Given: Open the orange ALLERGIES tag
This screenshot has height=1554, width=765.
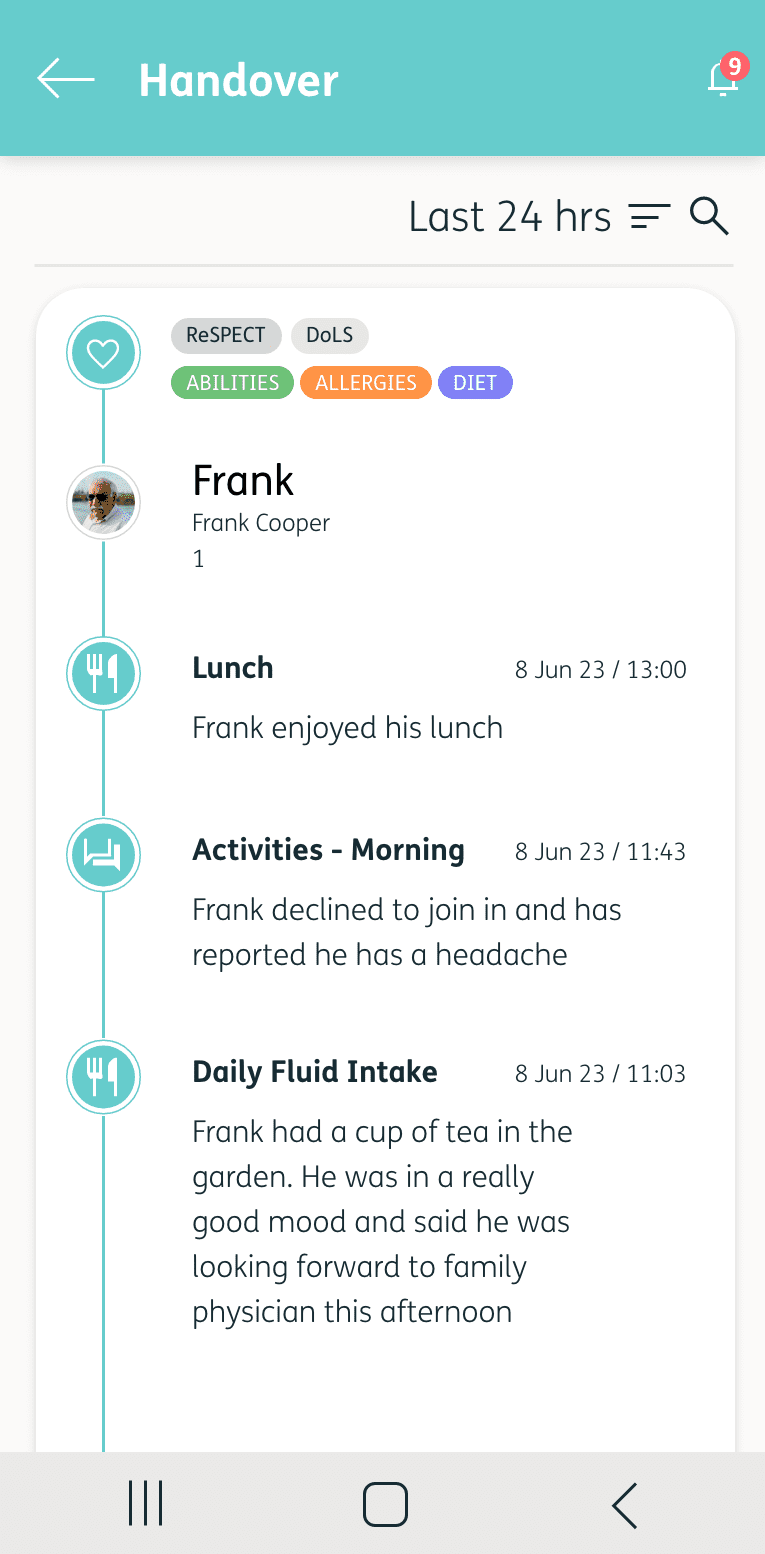Looking at the screenshot, I should pos(366,383).
